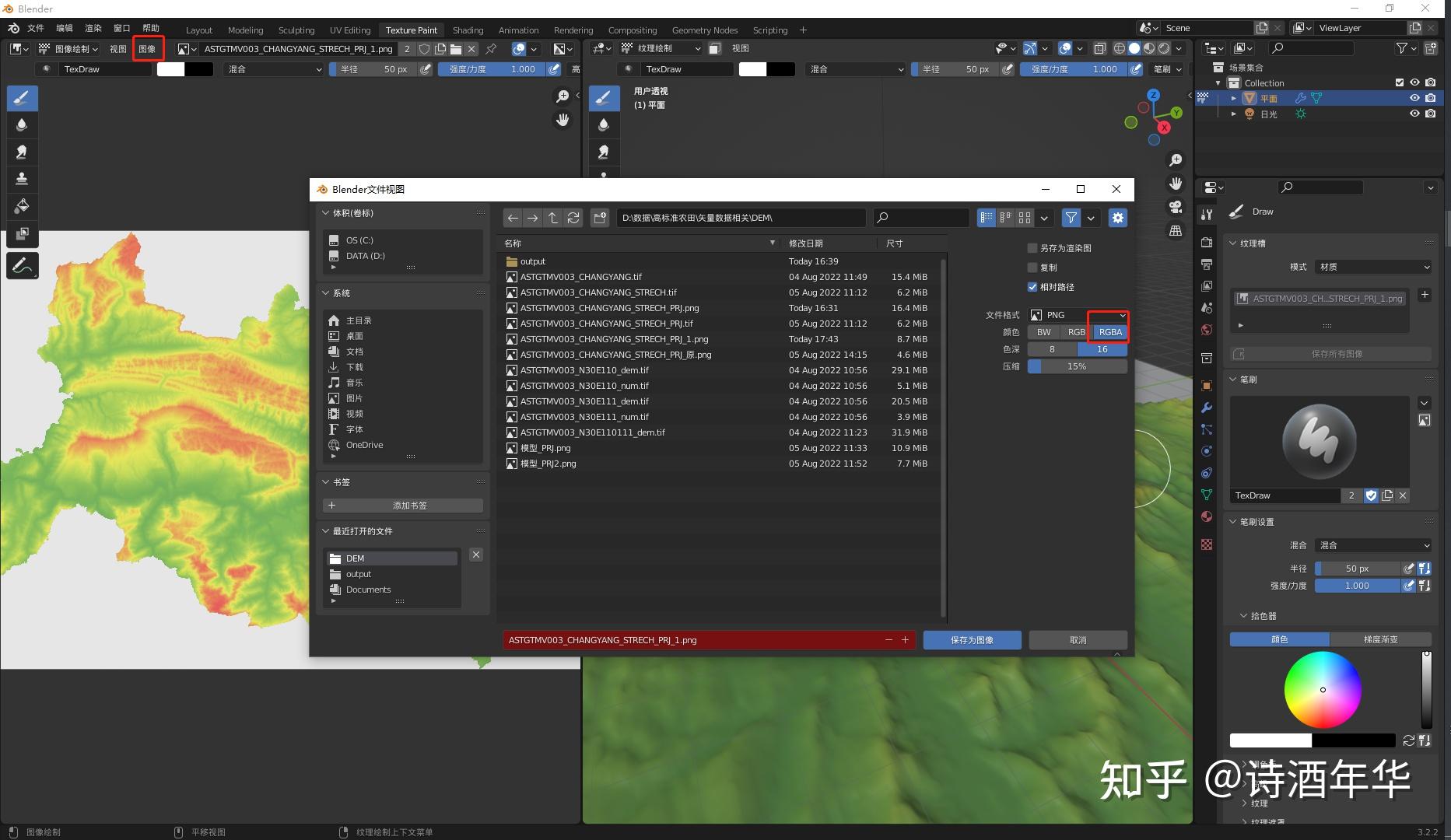Open the 图像 menu in image editor

point(147,49)
